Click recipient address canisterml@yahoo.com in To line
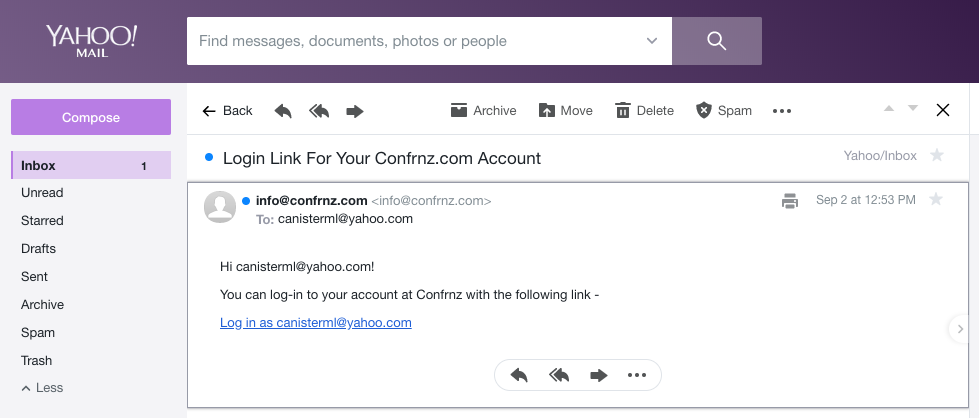 pos(345,219)
